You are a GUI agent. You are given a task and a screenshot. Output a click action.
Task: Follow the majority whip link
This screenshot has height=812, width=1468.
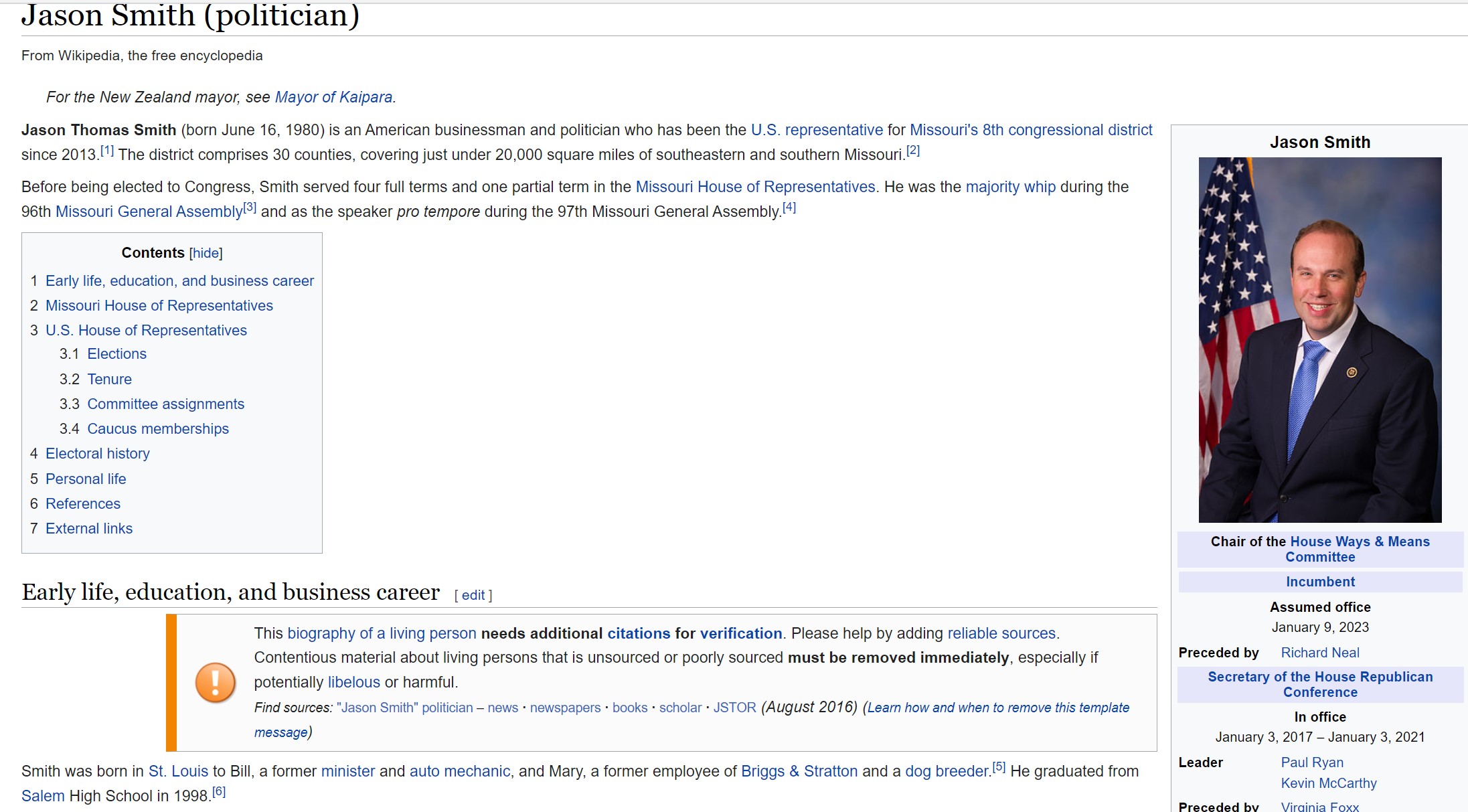coord(1010,187)
